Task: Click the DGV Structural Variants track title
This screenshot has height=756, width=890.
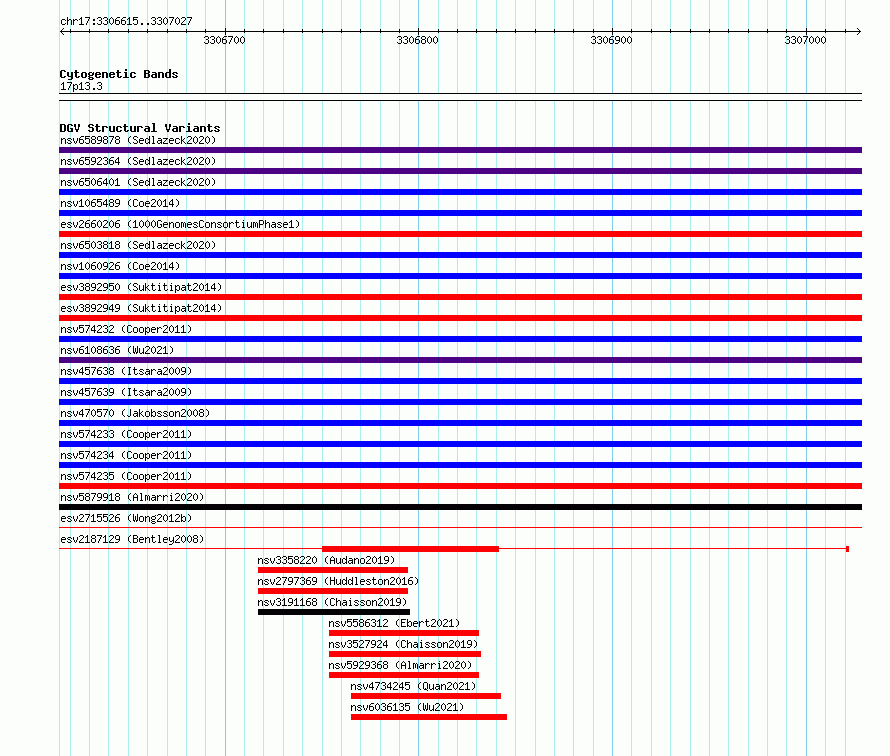Action: point(140,128)
